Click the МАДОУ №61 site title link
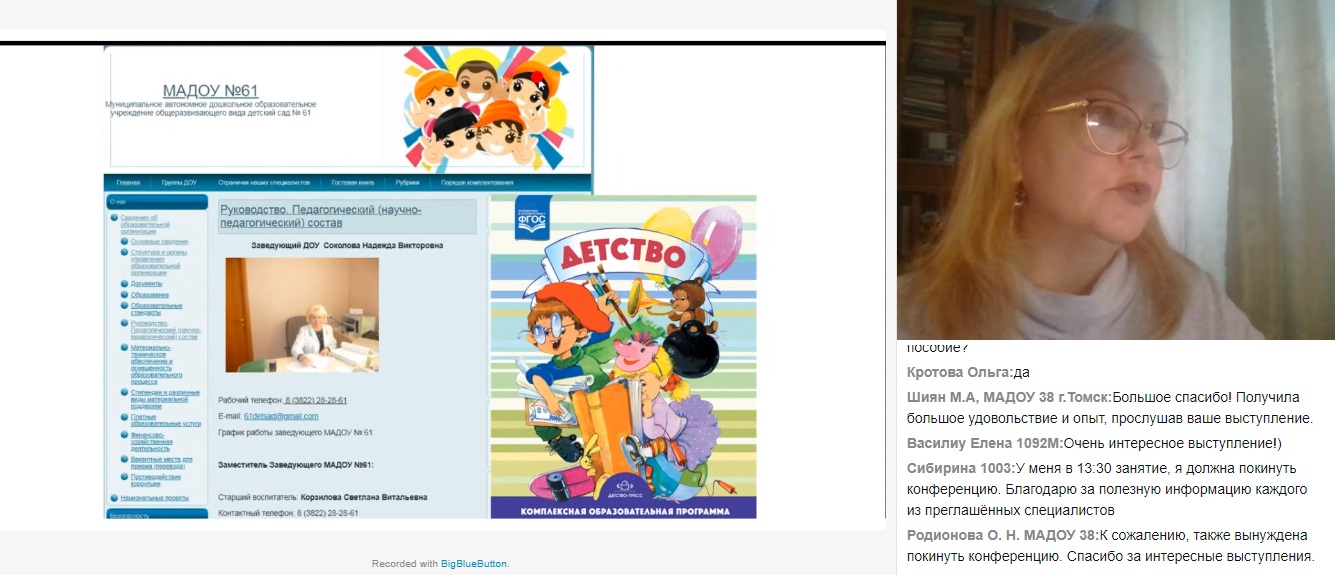The image size is (1335, 575). pyautogui.click(x=210, y=91)
